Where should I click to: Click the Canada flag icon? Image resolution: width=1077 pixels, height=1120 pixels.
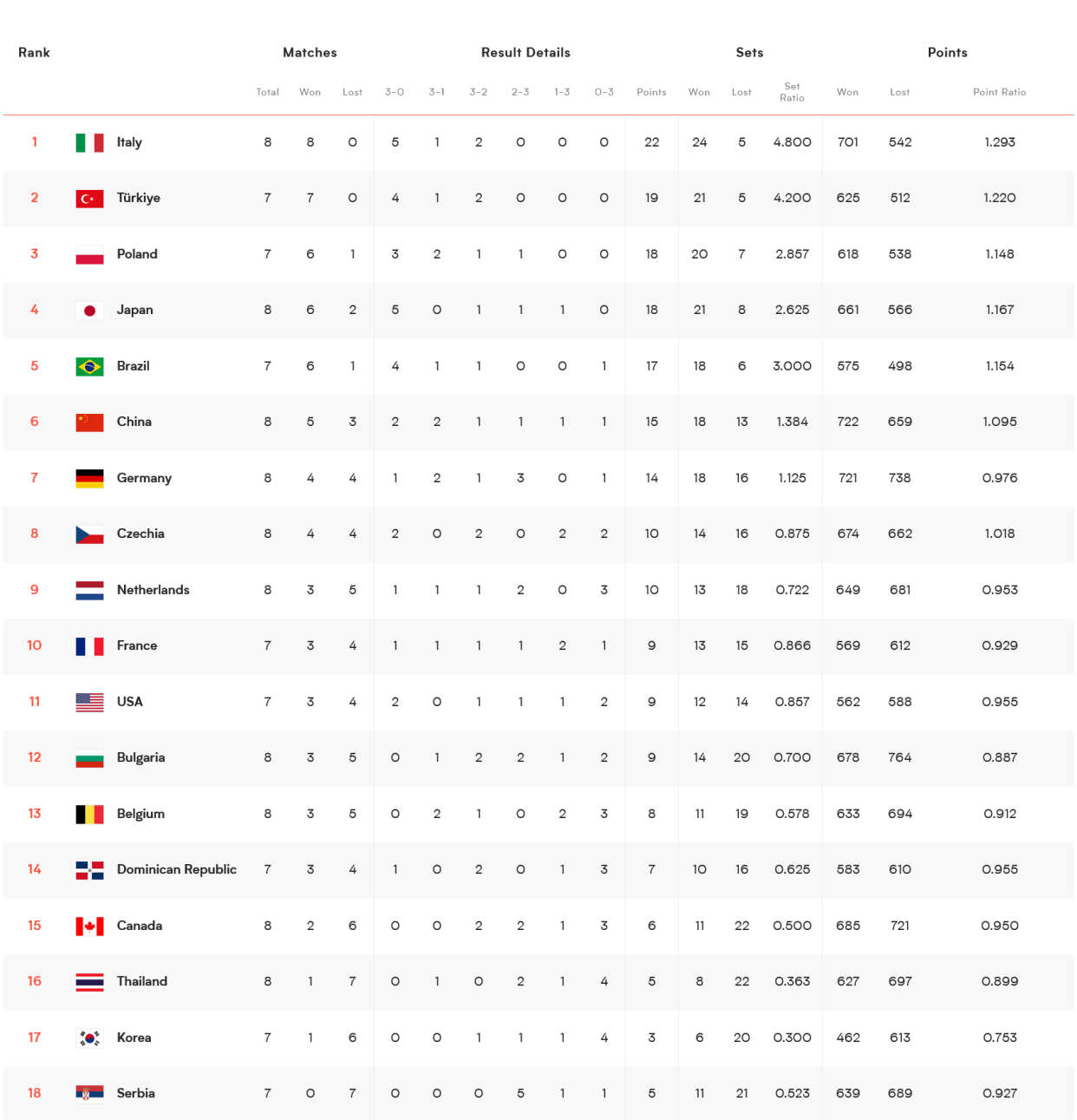[x=89, y=926]
